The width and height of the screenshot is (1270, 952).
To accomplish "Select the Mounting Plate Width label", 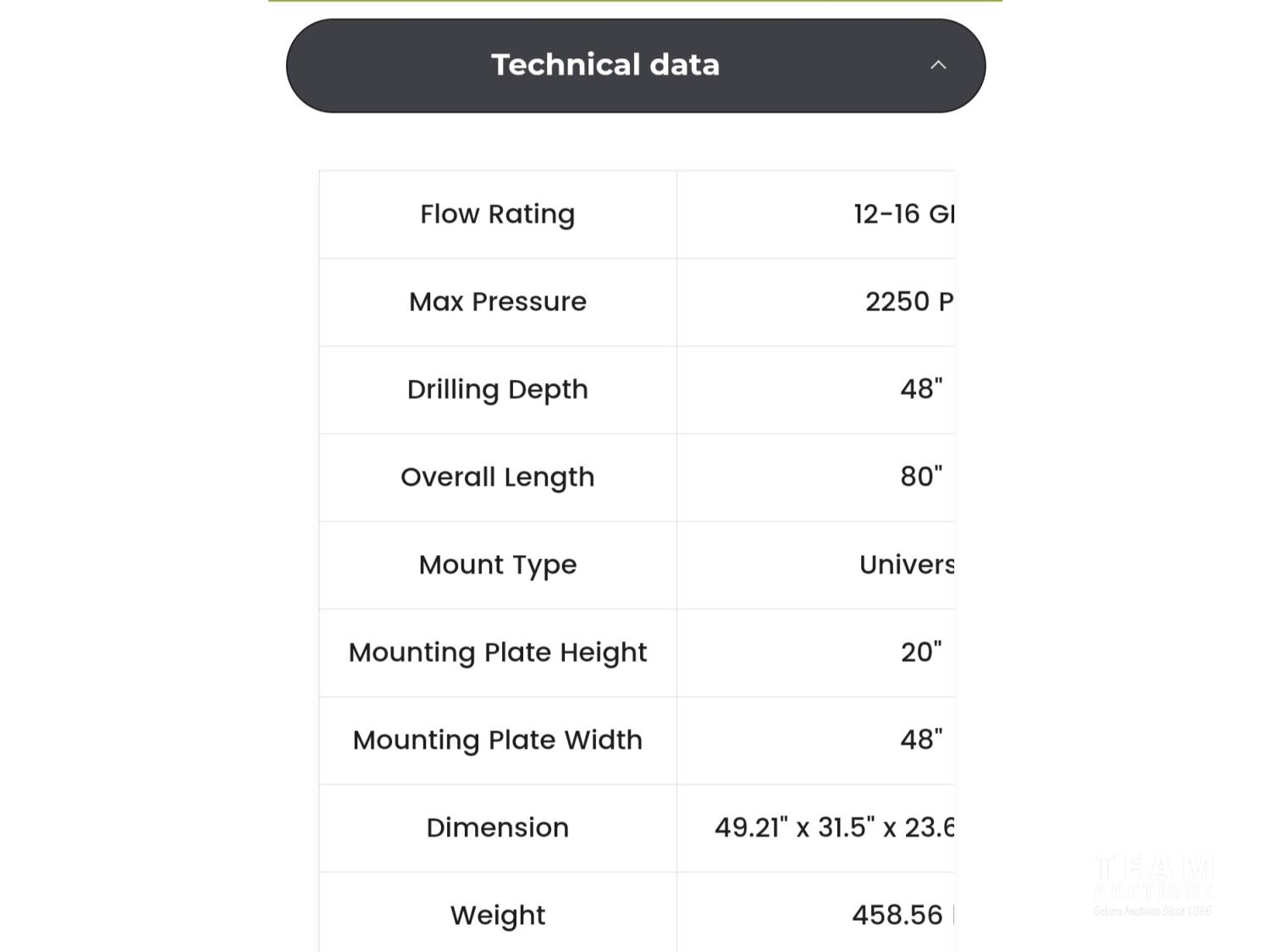I will pyautogui.click(x=498, y=740).
